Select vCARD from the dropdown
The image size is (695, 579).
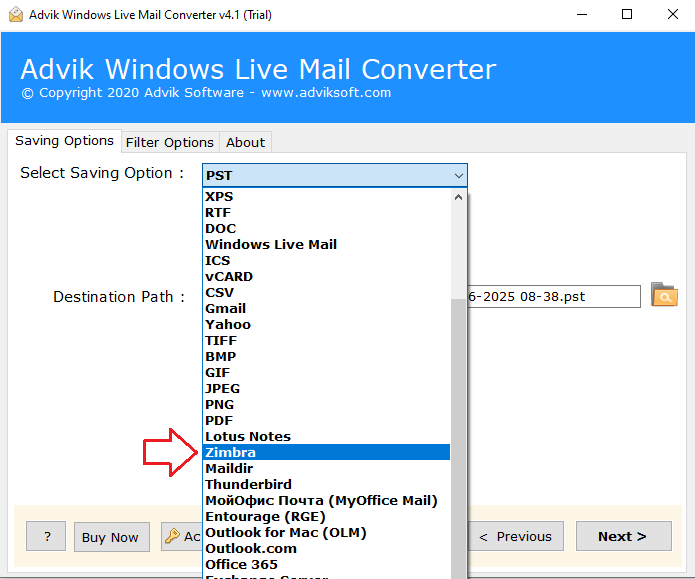coord(326,276)
